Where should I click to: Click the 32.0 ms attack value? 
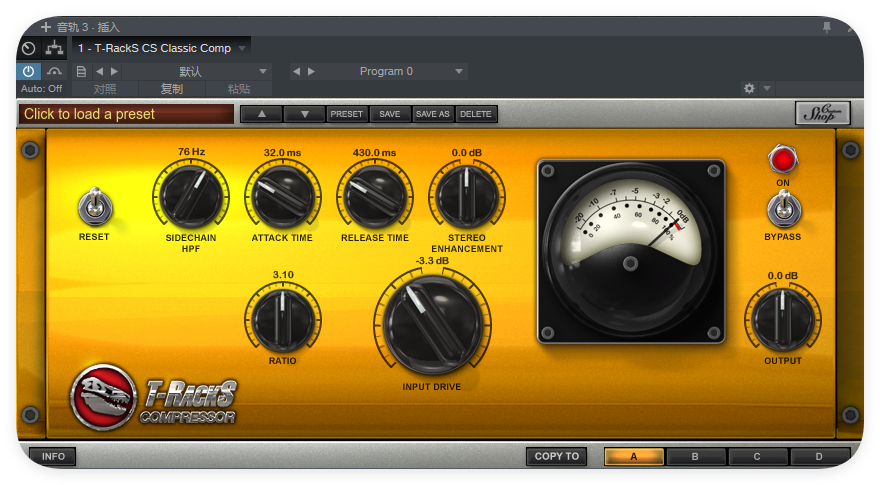[x=282, y=153]
